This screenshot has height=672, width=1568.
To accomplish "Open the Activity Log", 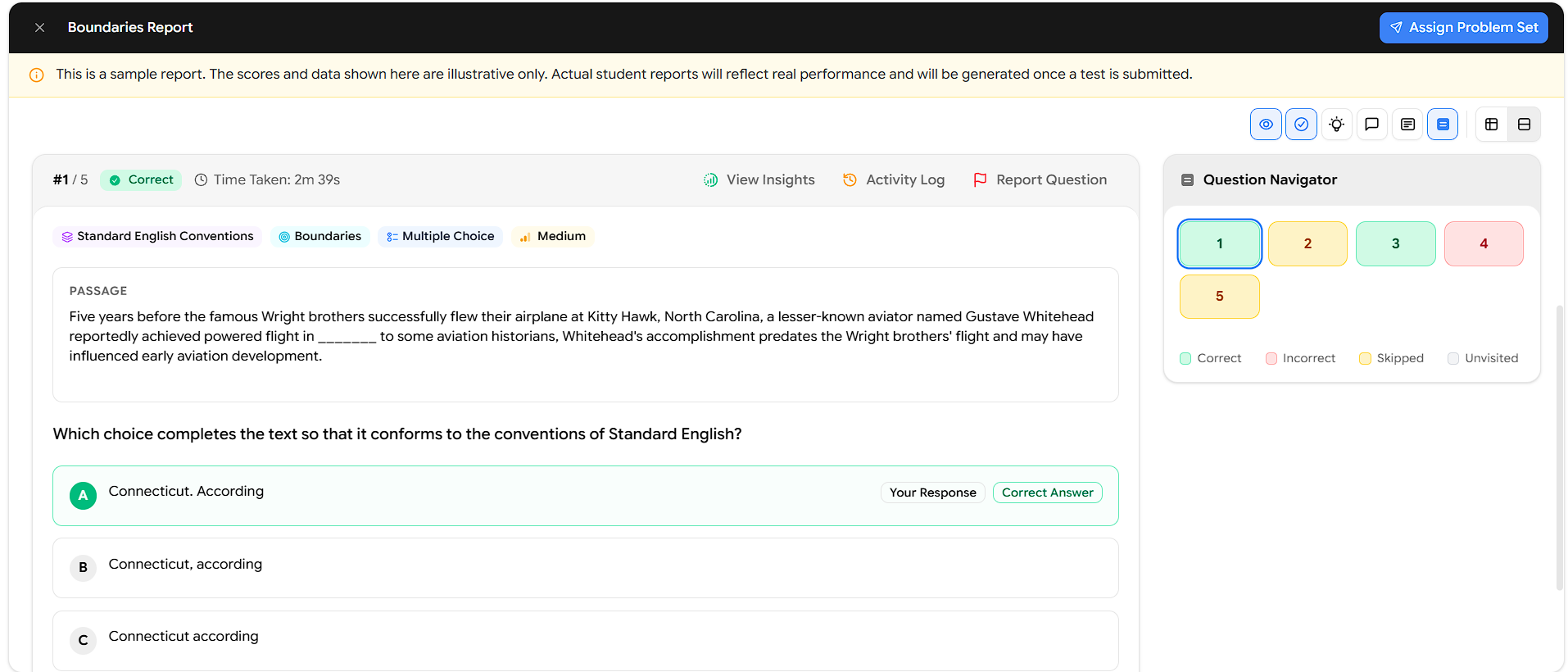I will [x=894, y=179].
